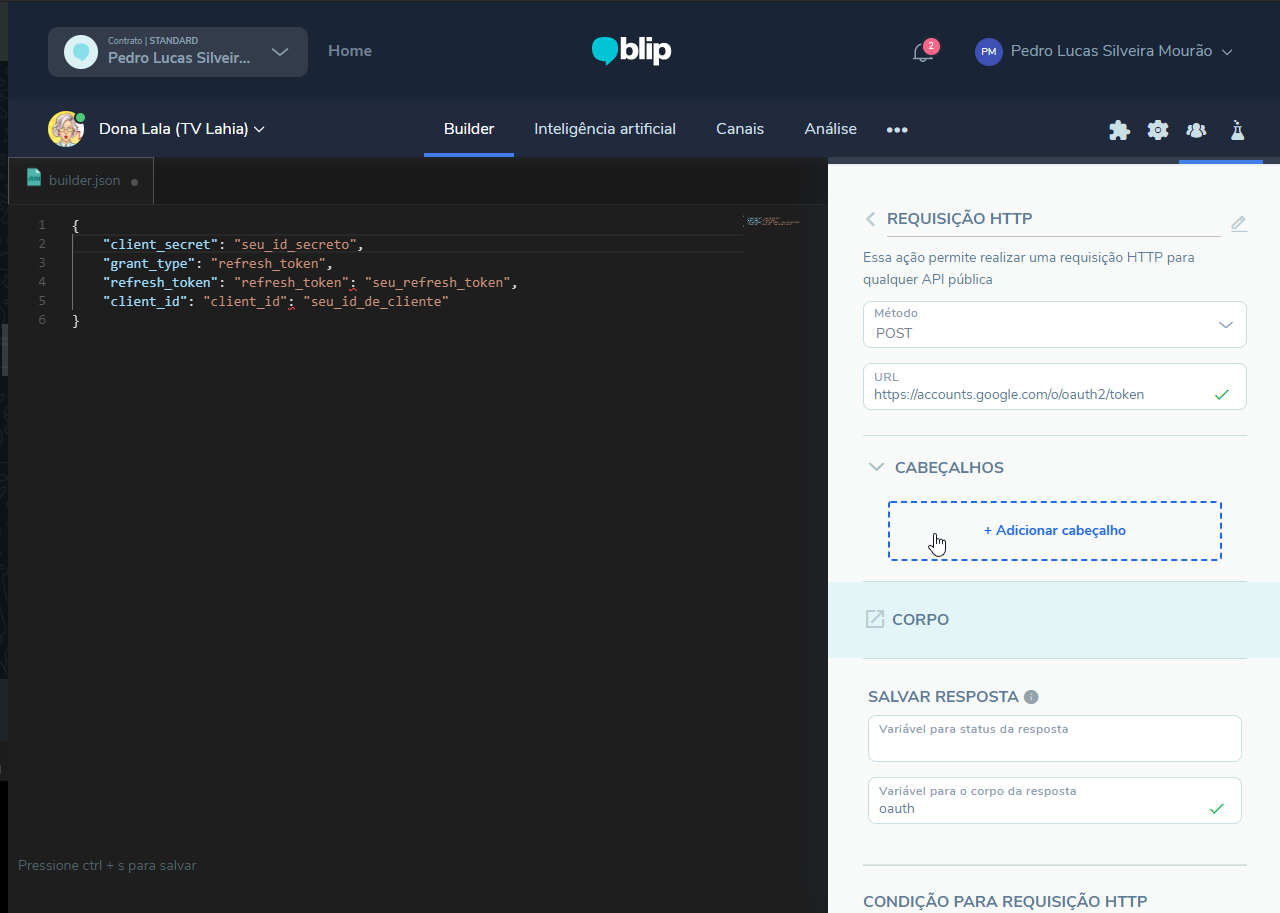Go to Home
The height and width of the screenshot is (913, 1280).
pyautogui.click(x=350, y=51)
